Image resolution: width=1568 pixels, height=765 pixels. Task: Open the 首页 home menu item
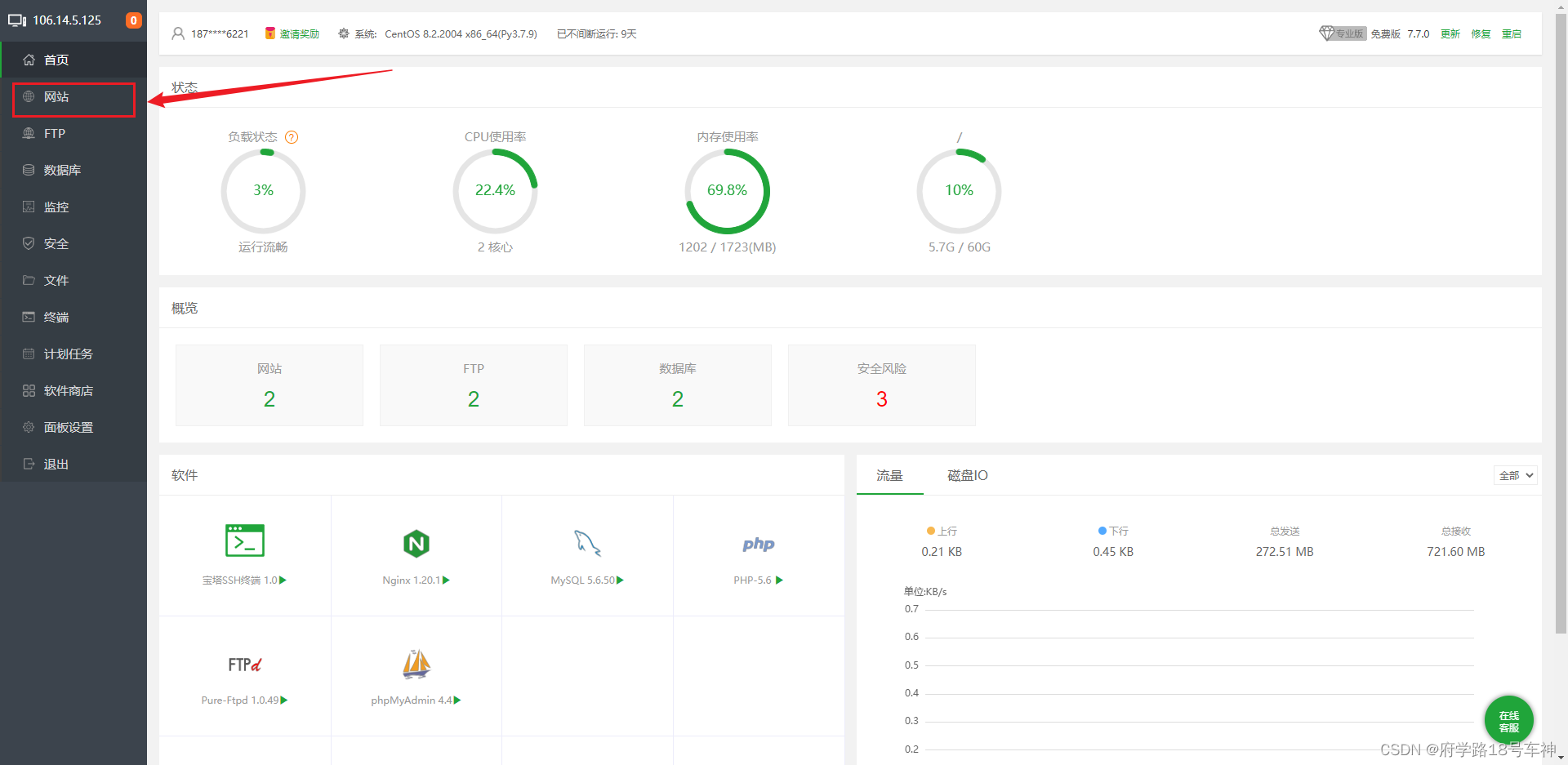(73, 60)
